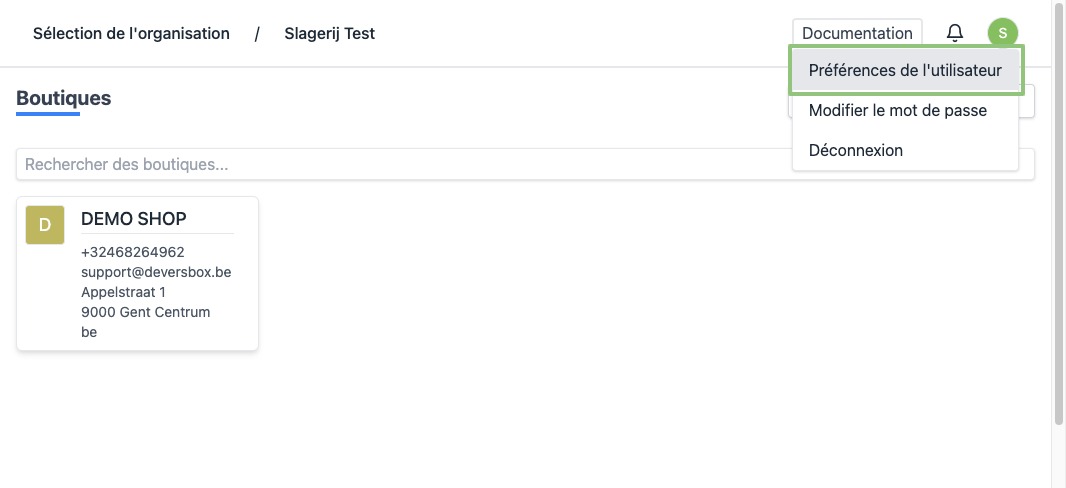Click the support@deversbox.be email address

coord(156,272)
